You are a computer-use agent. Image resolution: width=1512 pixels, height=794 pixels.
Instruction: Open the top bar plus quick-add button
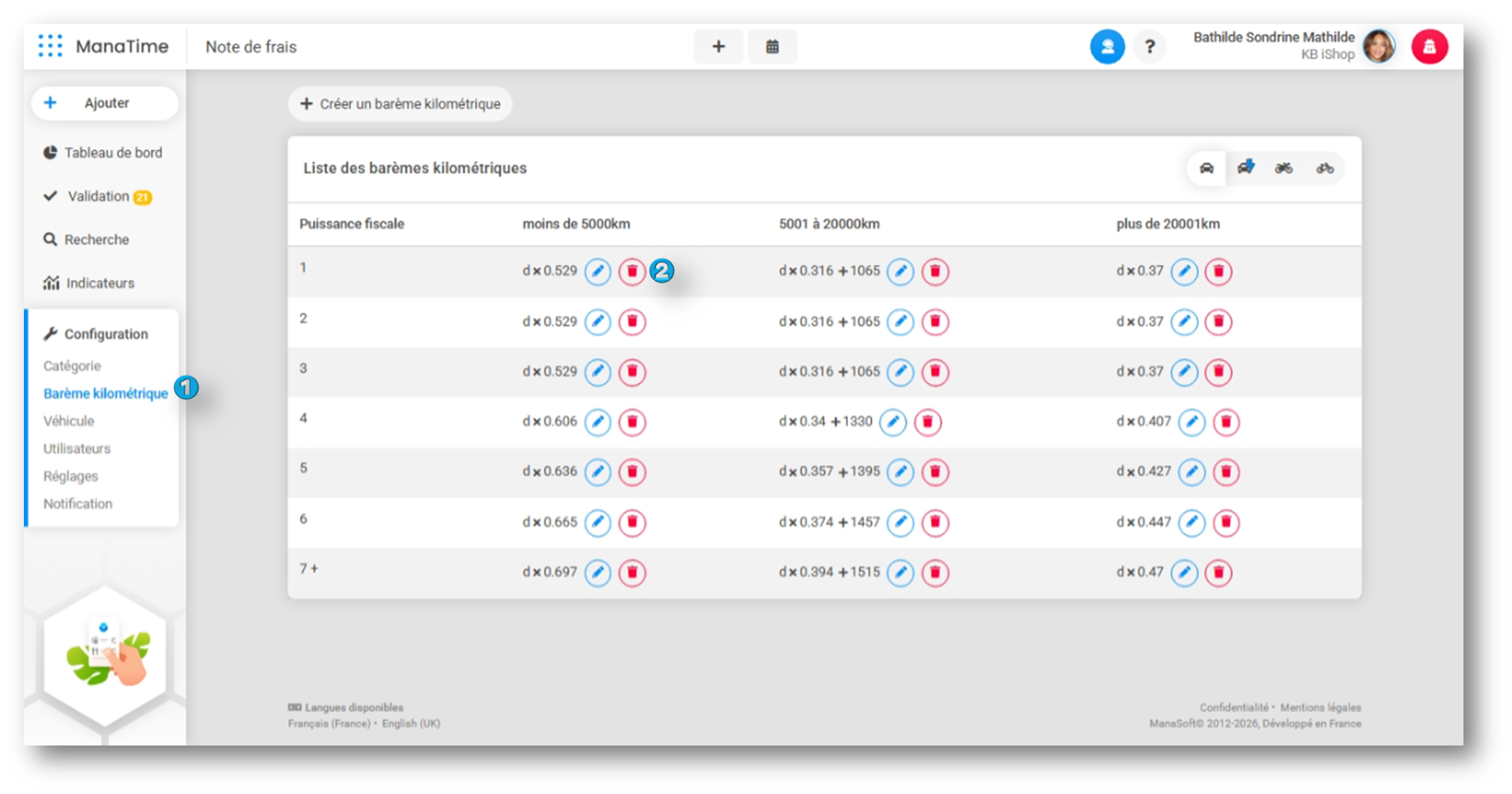[x=718, y=47]
